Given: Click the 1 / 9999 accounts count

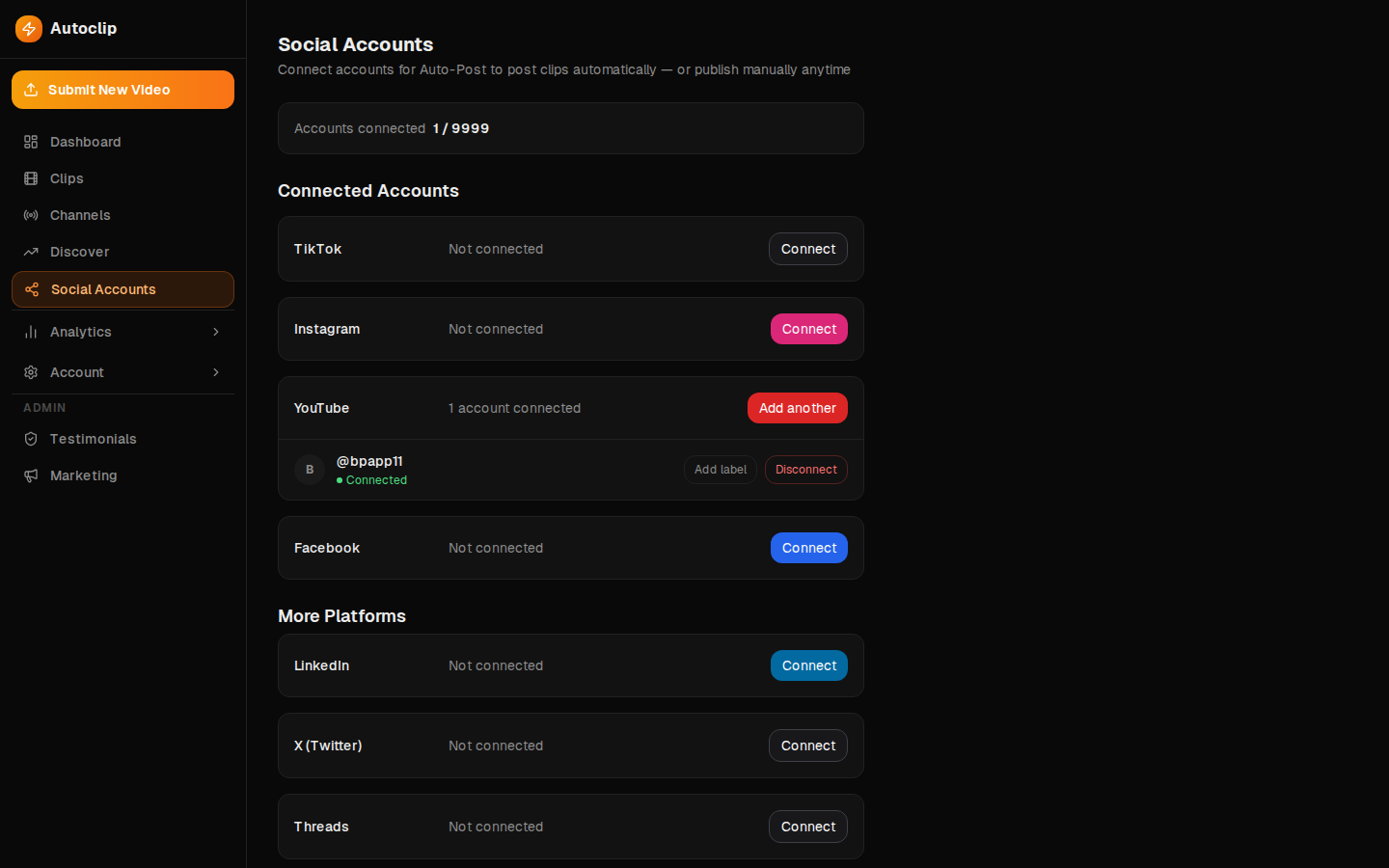Looking at the screenshot, I should (x=461, y=128).
